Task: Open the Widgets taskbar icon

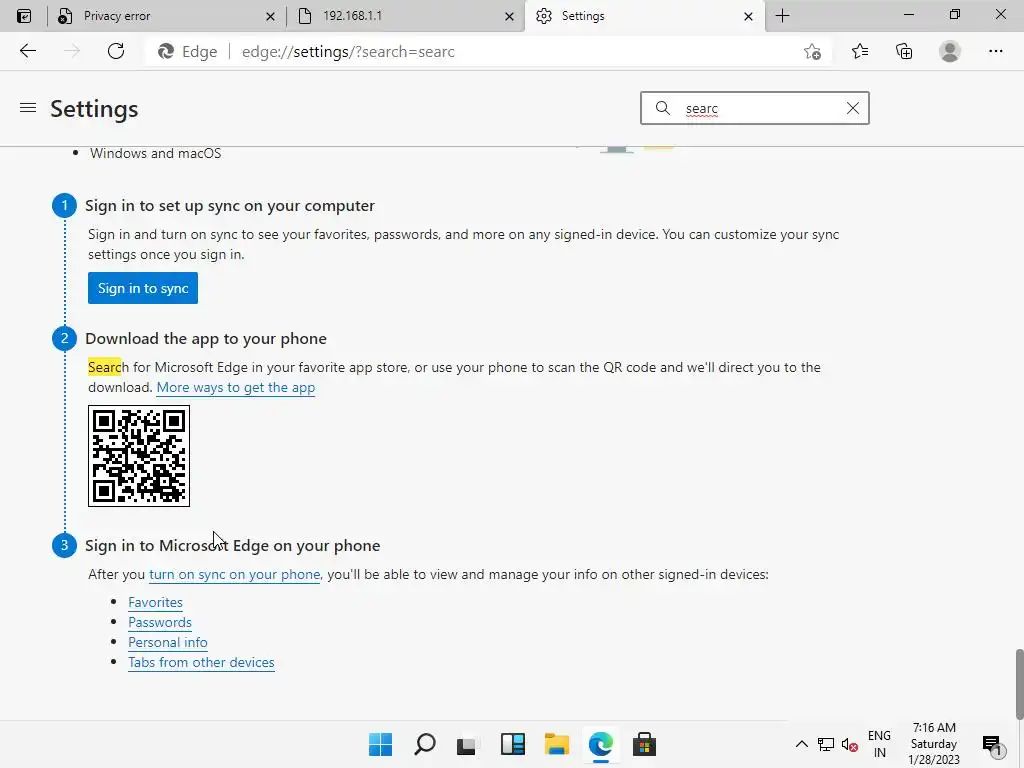Action: [x=513, y=744]
